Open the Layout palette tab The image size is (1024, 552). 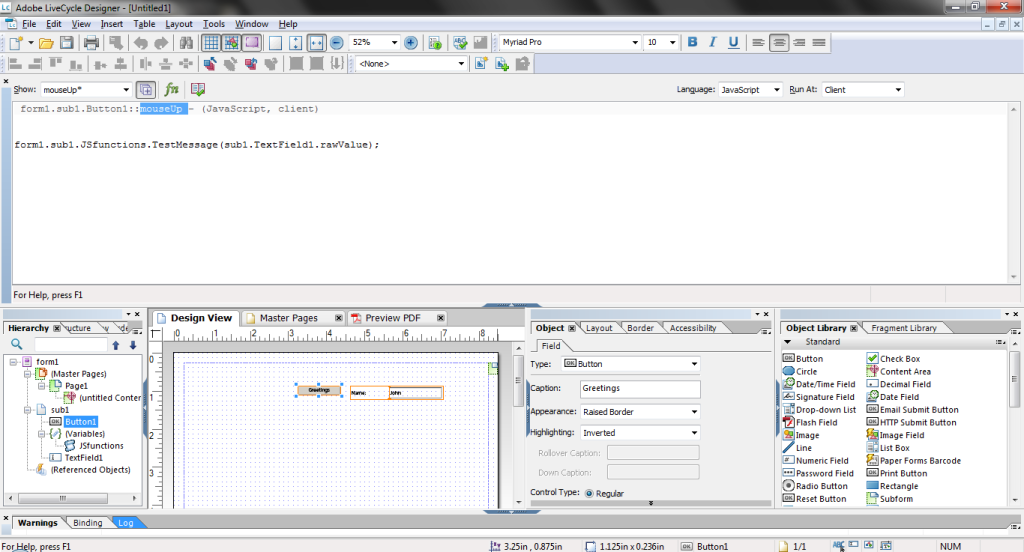tap(599, 328)
